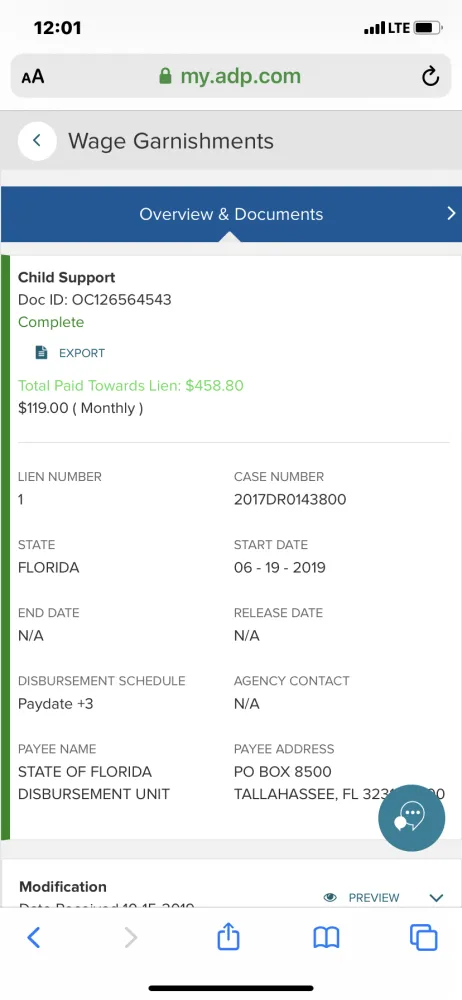
Task: Open the chat bubble assistant button
Action: pos(412,818)
